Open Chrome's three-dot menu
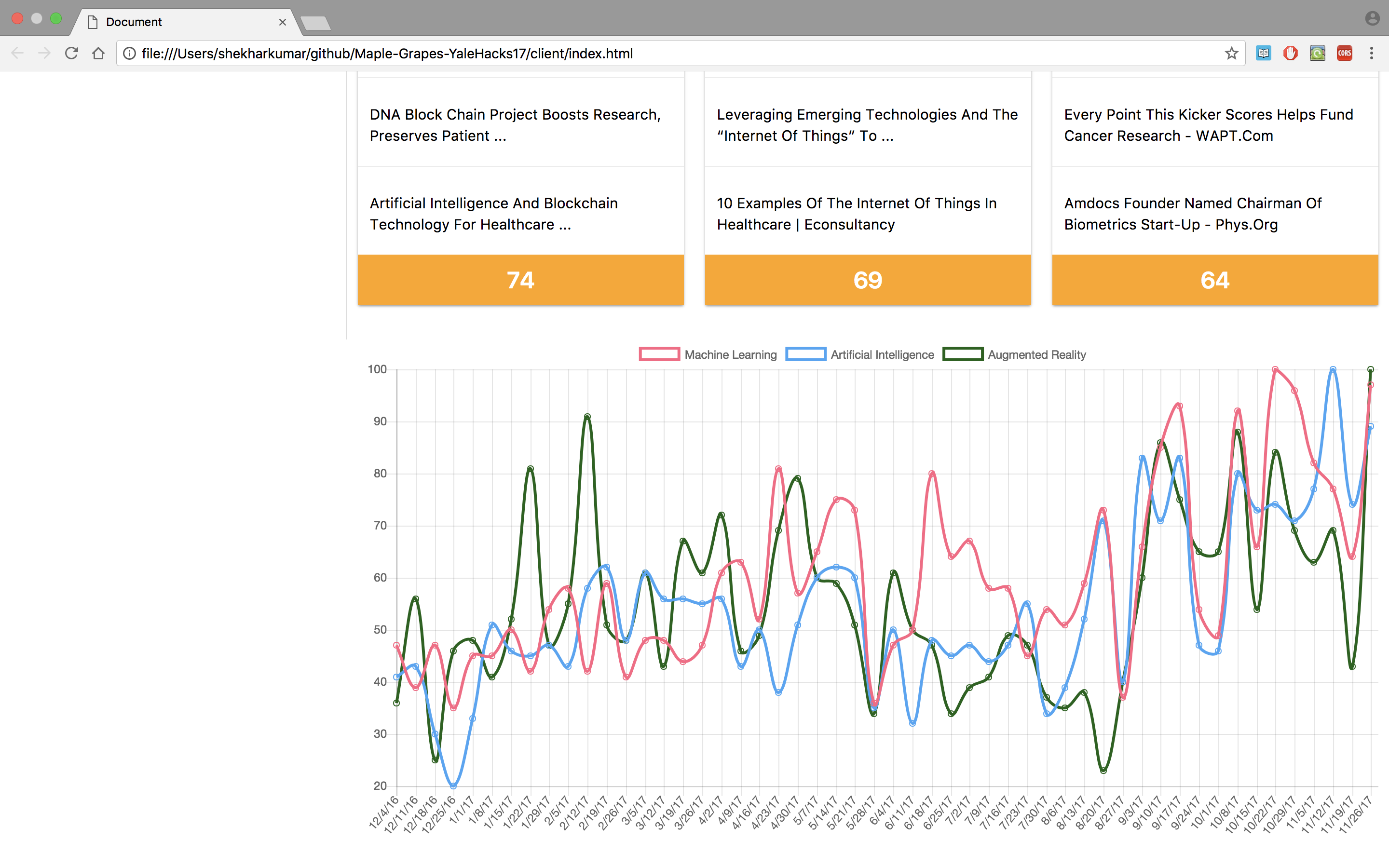The height and width of the screenshot is (868, 1389). point(1371,54)
